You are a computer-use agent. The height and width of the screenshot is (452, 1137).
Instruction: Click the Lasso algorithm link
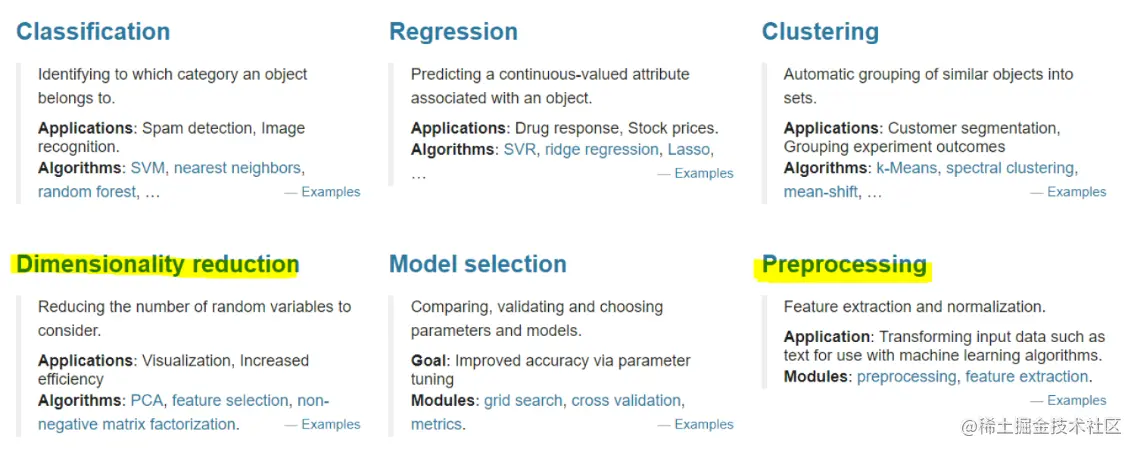coord(688,149)
